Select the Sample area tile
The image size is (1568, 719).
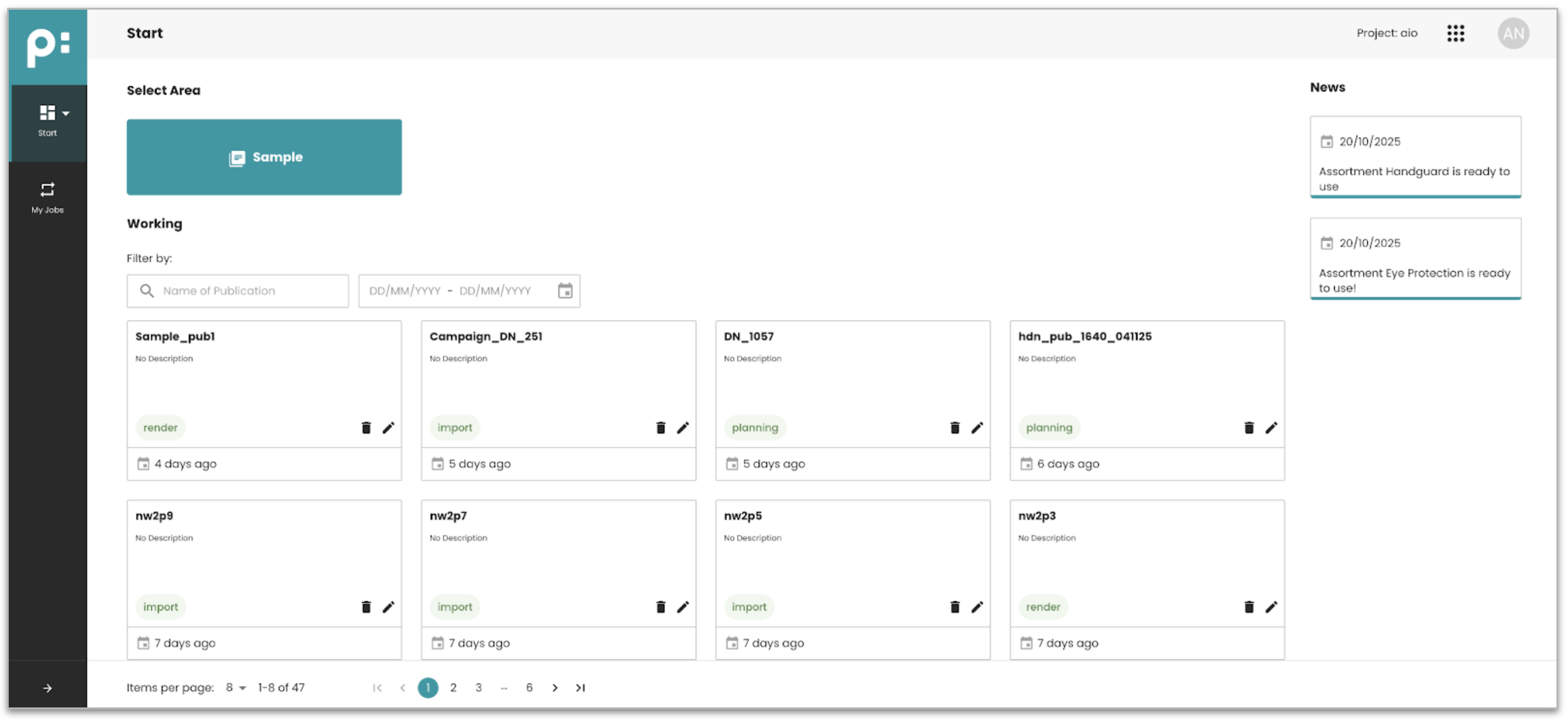tap(264, 157)
